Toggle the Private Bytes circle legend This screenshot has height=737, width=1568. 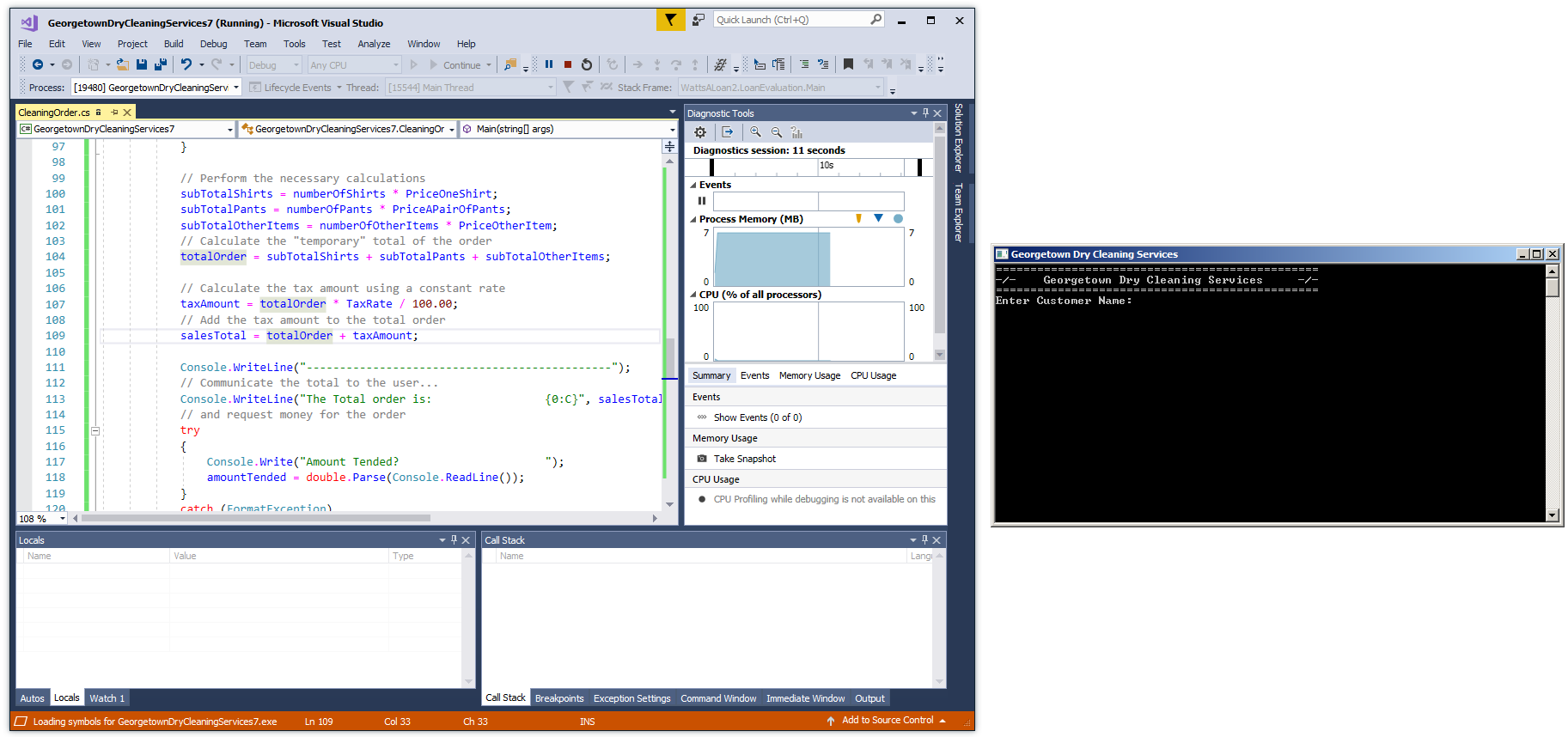click(898, 219)
